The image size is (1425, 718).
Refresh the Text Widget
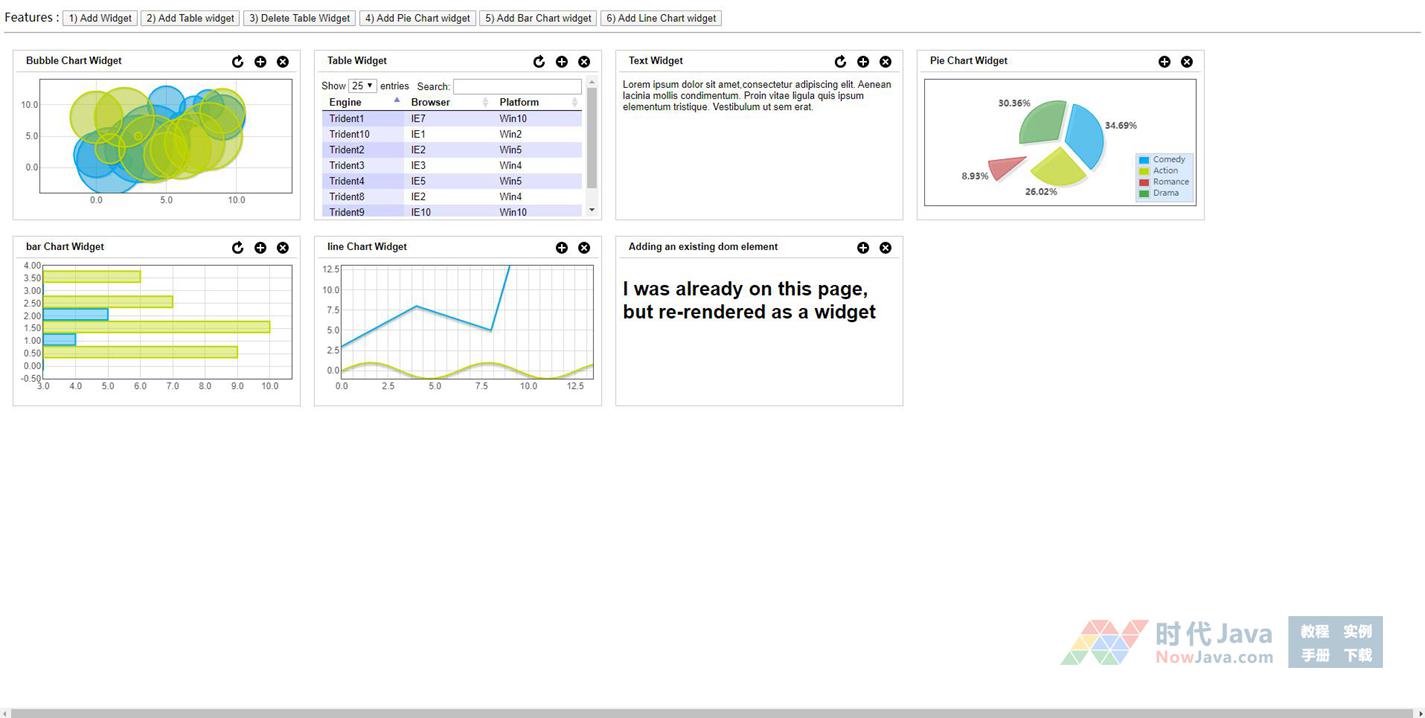tap(840, 62)
